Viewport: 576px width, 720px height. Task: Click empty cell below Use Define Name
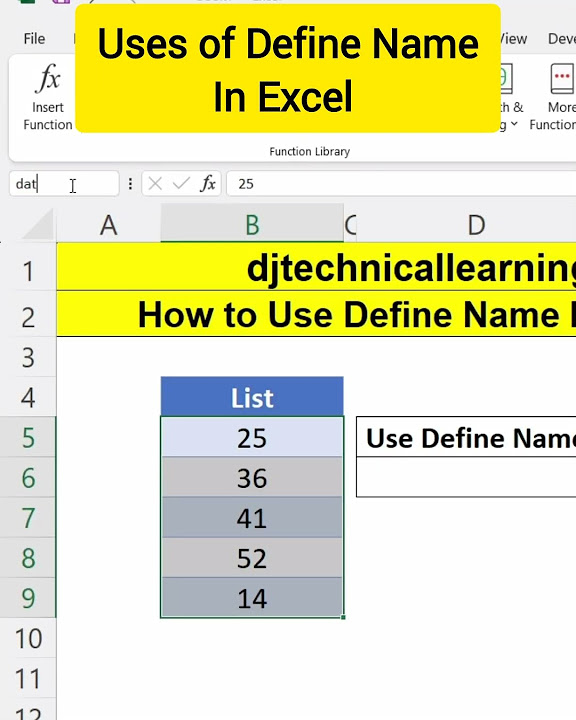click(x=466, y=477)
